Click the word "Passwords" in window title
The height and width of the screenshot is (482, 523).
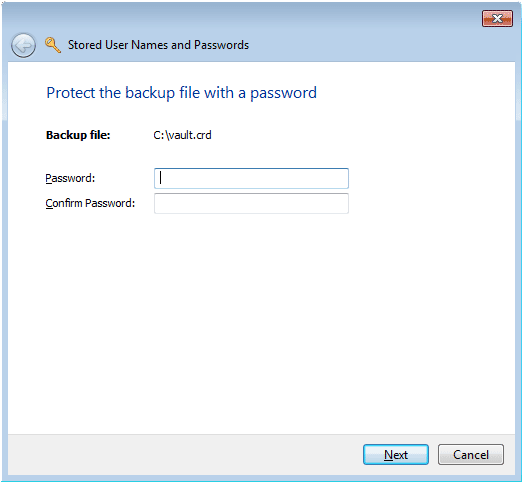pyautogui.click(x=221, y=45)
